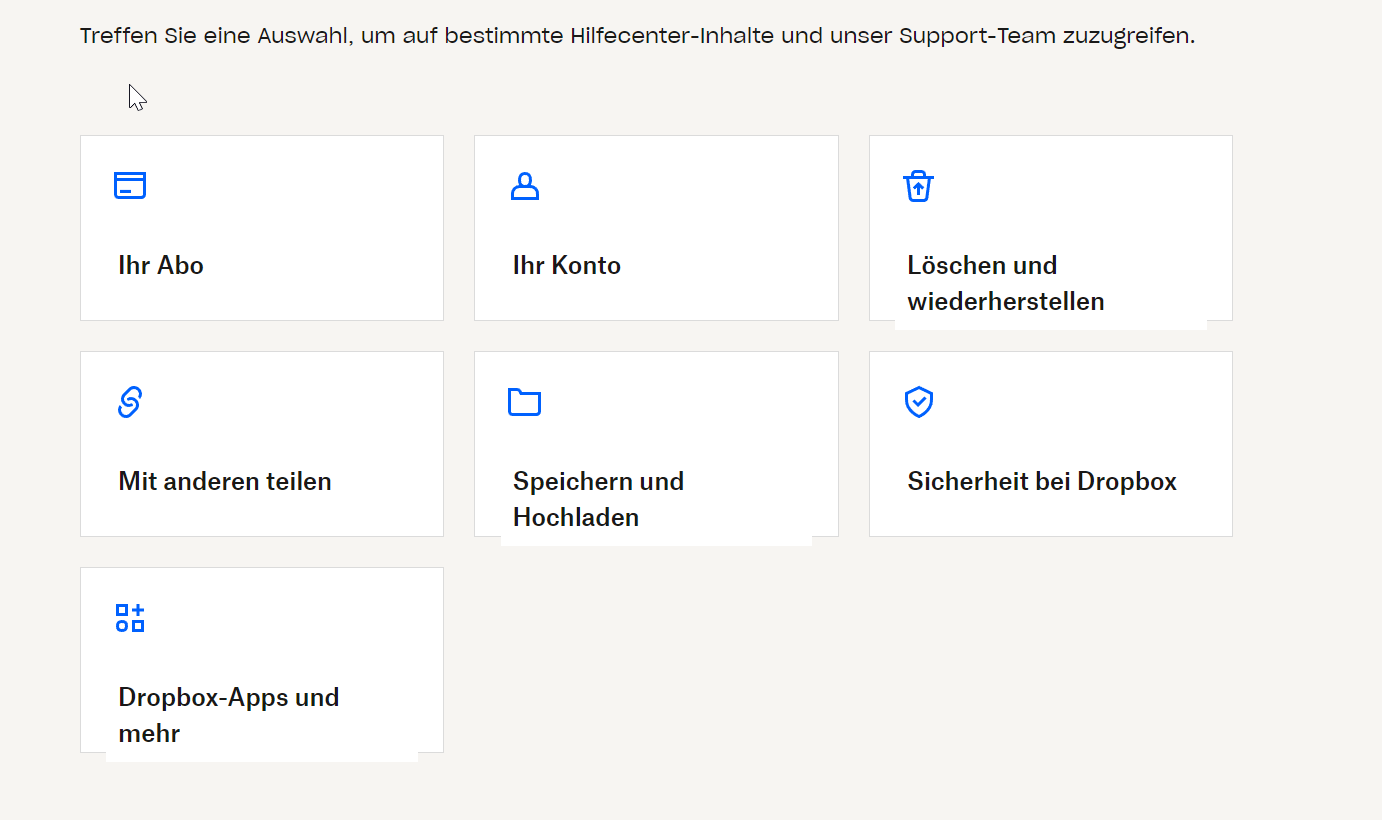Click the chain link icon above 'Mit anderen teilen'
This screenshot has width=1382, height=820.
point(129,401)
